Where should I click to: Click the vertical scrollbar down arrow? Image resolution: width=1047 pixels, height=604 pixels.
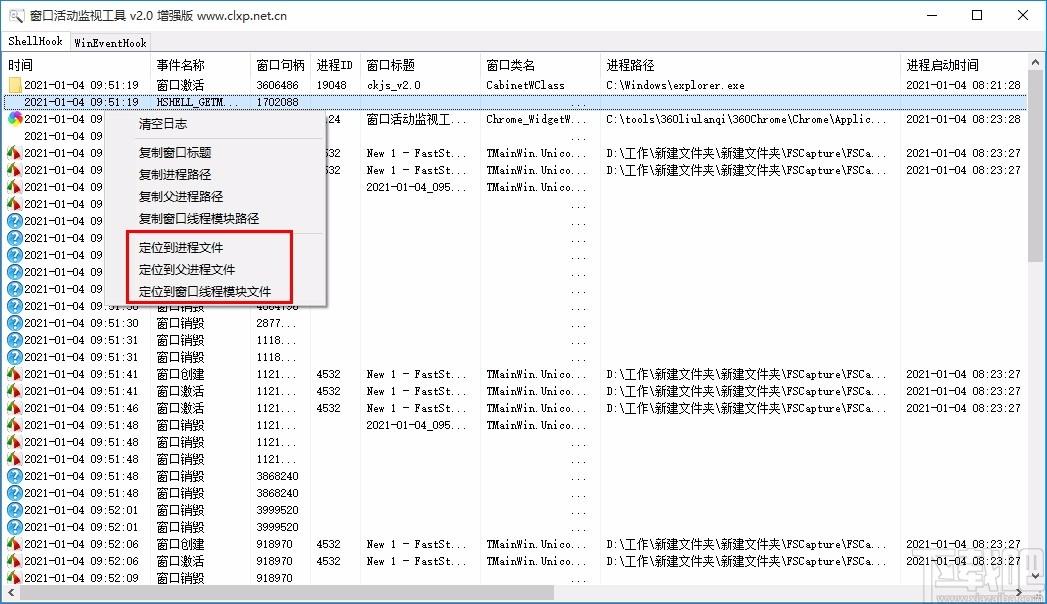tap(1036, 576)
